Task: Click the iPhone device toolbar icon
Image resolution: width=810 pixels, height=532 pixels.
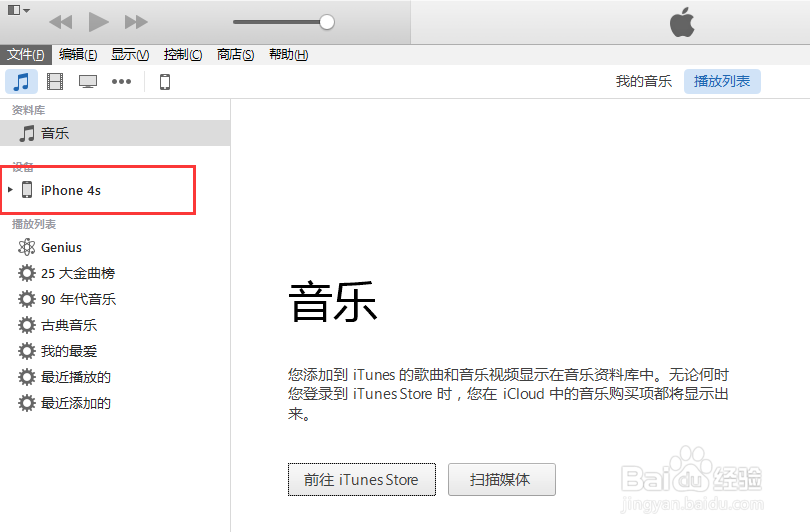Action: (x=165, y=82)
